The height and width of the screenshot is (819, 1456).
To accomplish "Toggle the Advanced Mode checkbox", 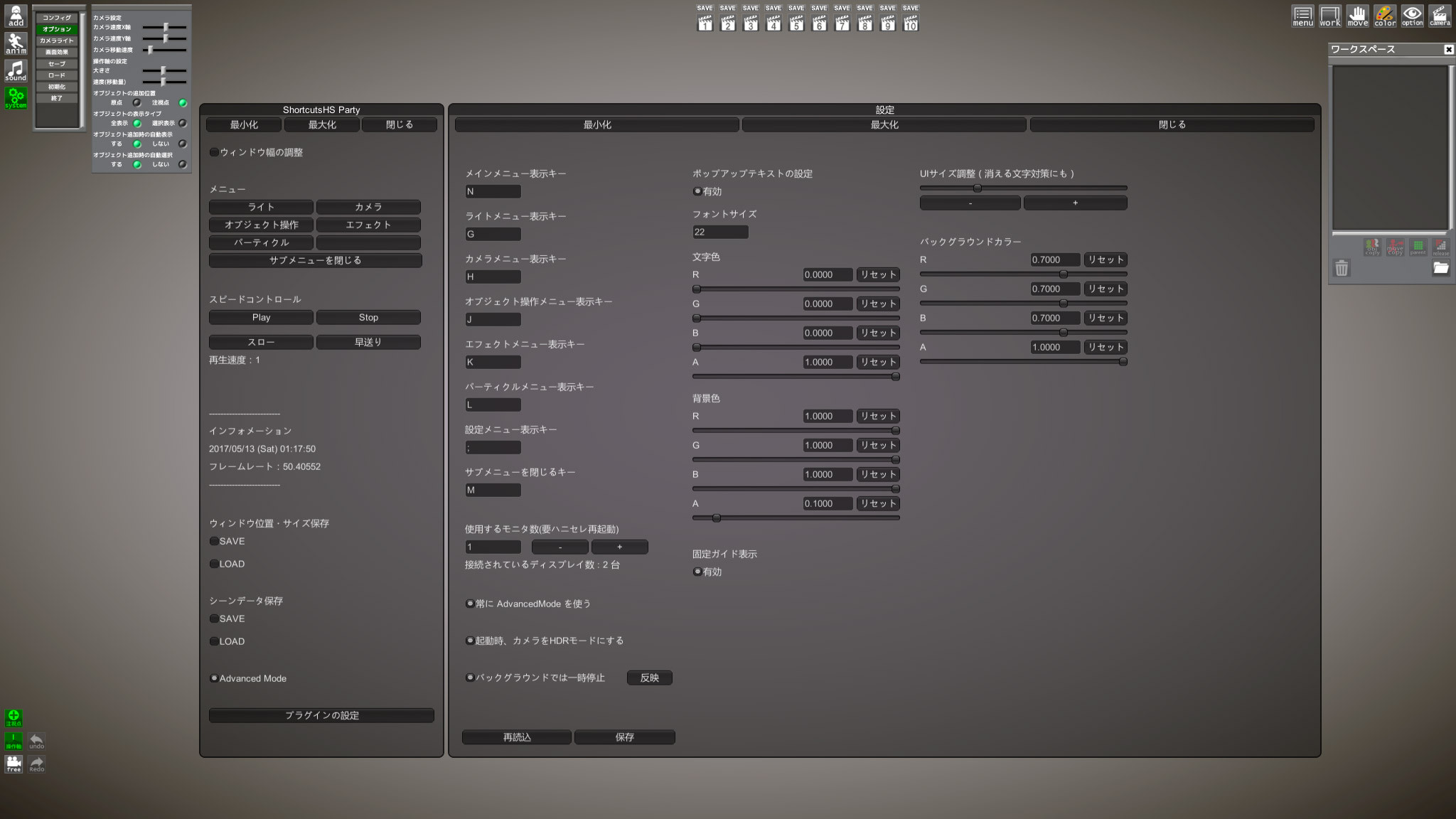I will [214, 678].
